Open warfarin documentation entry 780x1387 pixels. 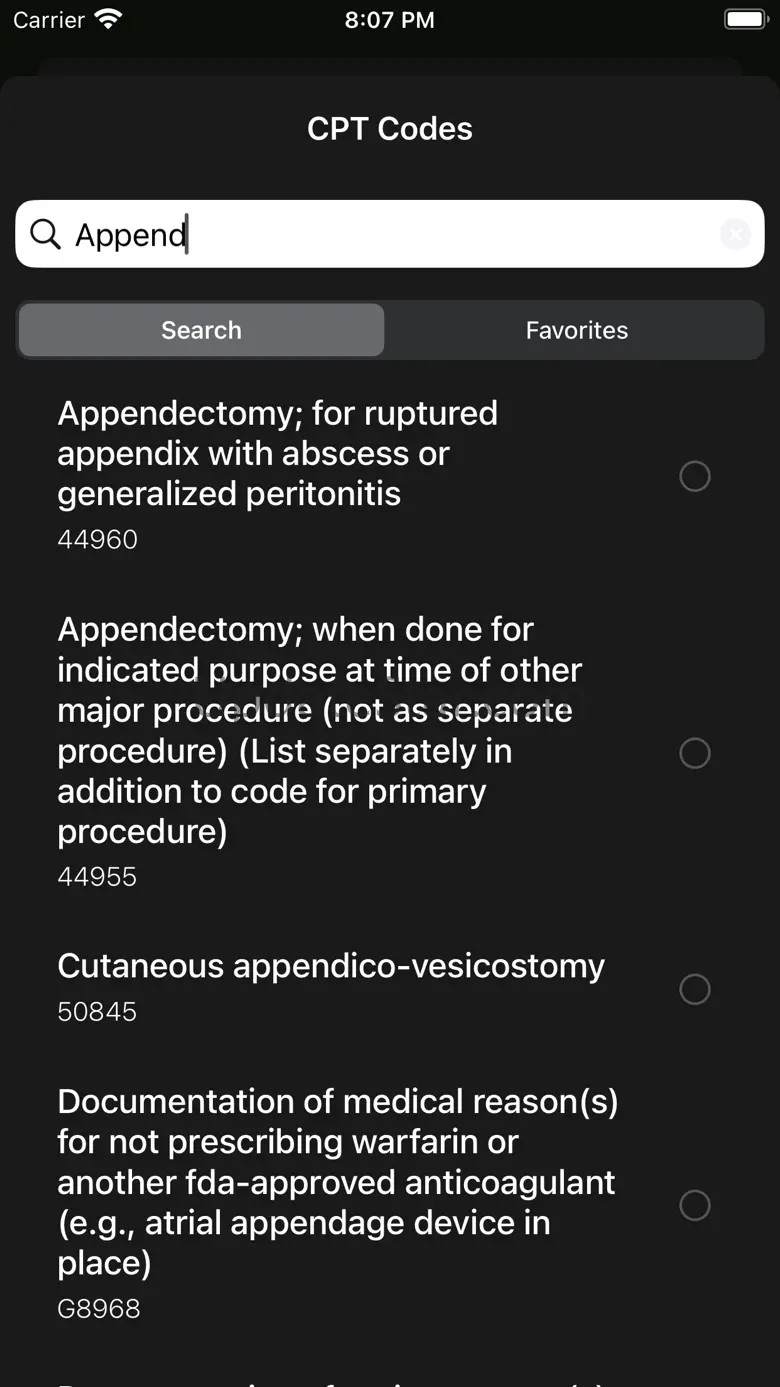(x=390, y=1205)
